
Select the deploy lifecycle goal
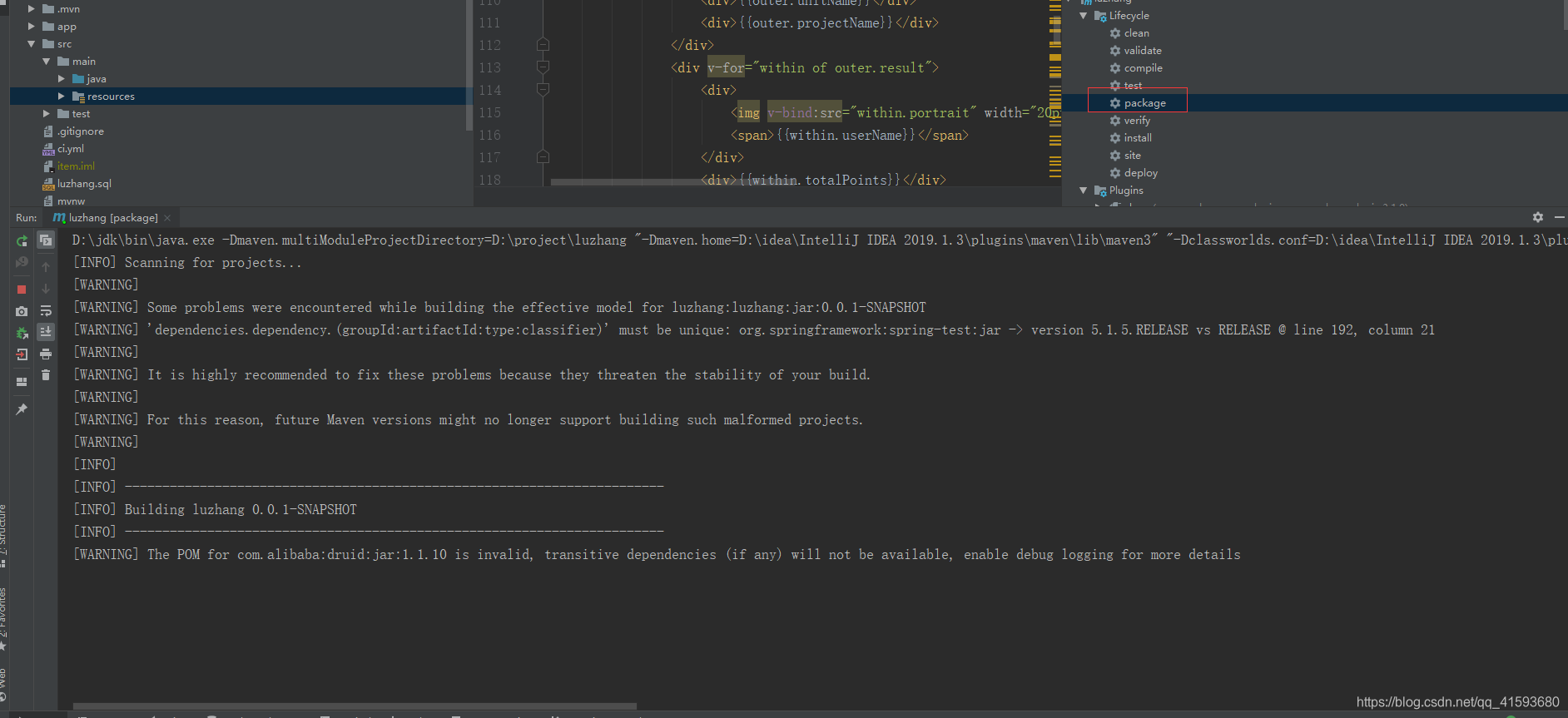pos(1141,173)
